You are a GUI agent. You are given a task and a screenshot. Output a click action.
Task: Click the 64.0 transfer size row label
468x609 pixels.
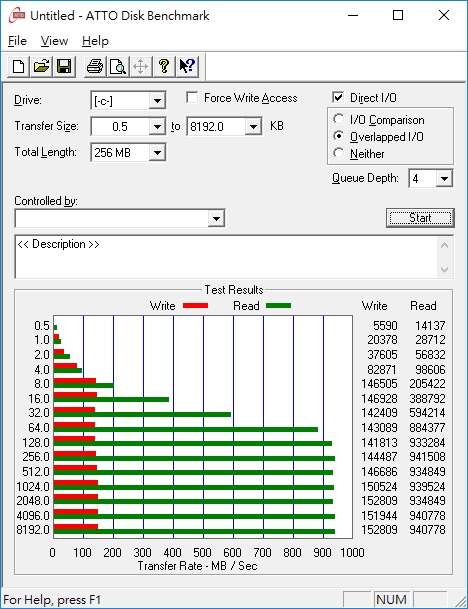point(39,428)
